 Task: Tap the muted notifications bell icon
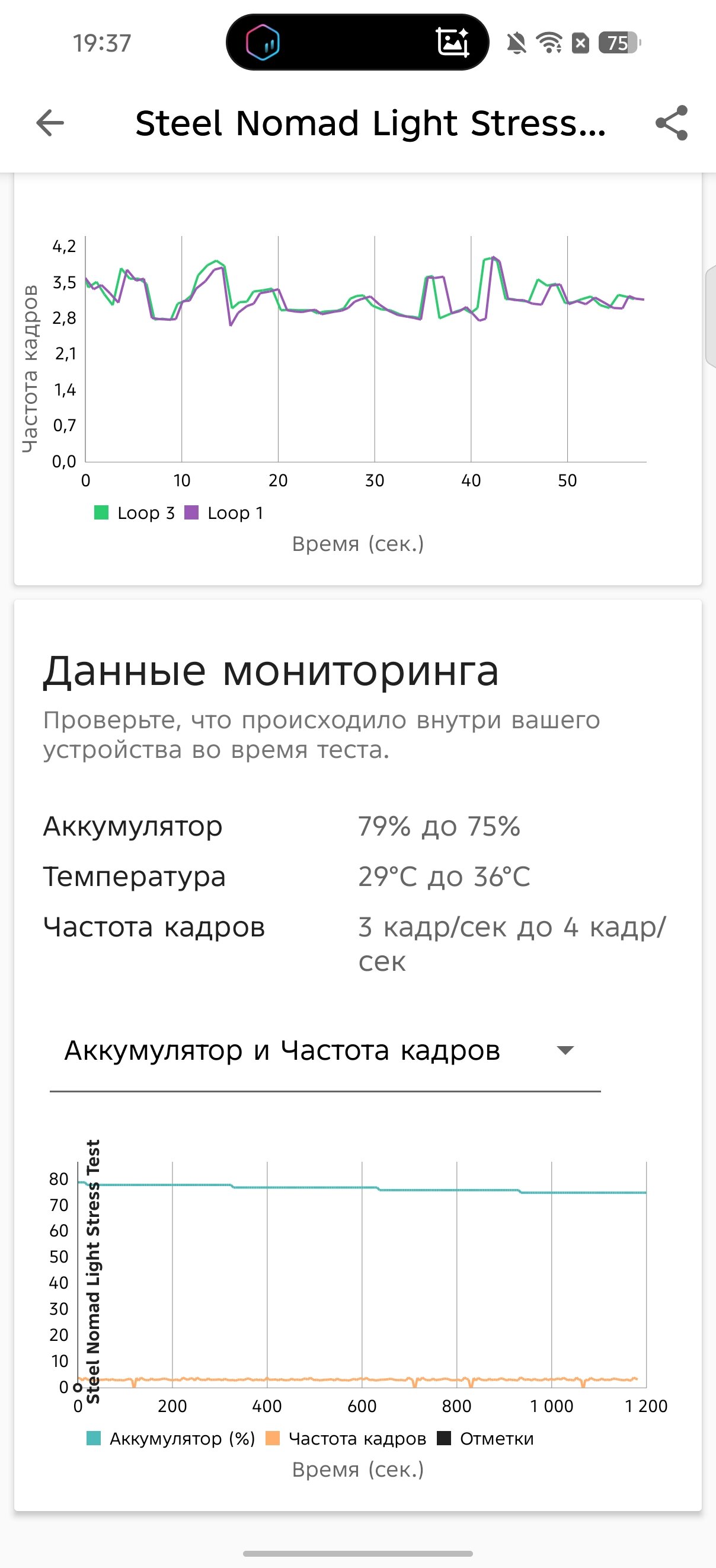pyautogui.click(x=516, y=43)
